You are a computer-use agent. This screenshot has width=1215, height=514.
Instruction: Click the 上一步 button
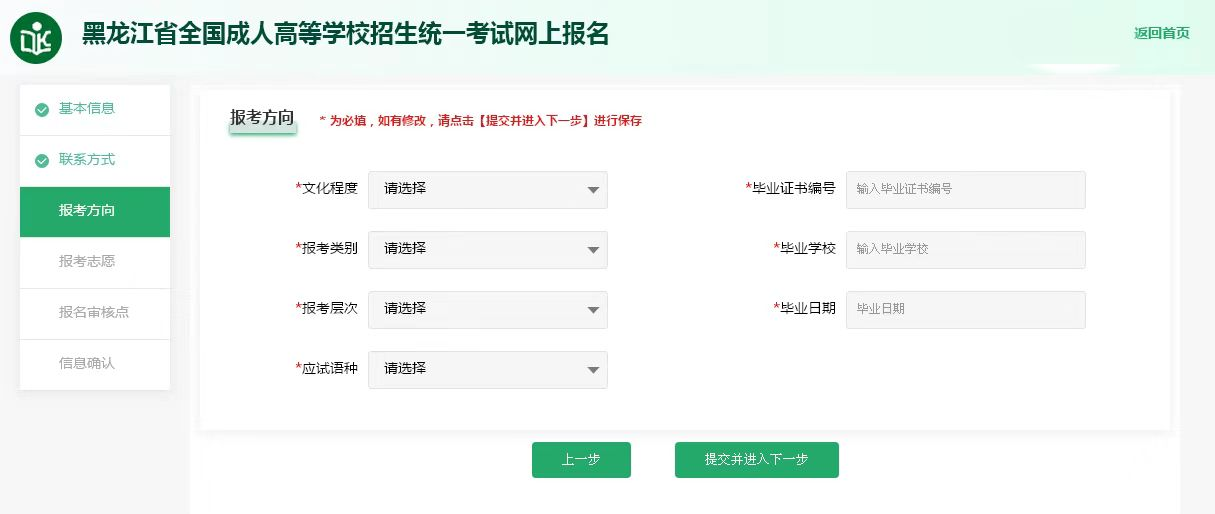tap(581, 460)
